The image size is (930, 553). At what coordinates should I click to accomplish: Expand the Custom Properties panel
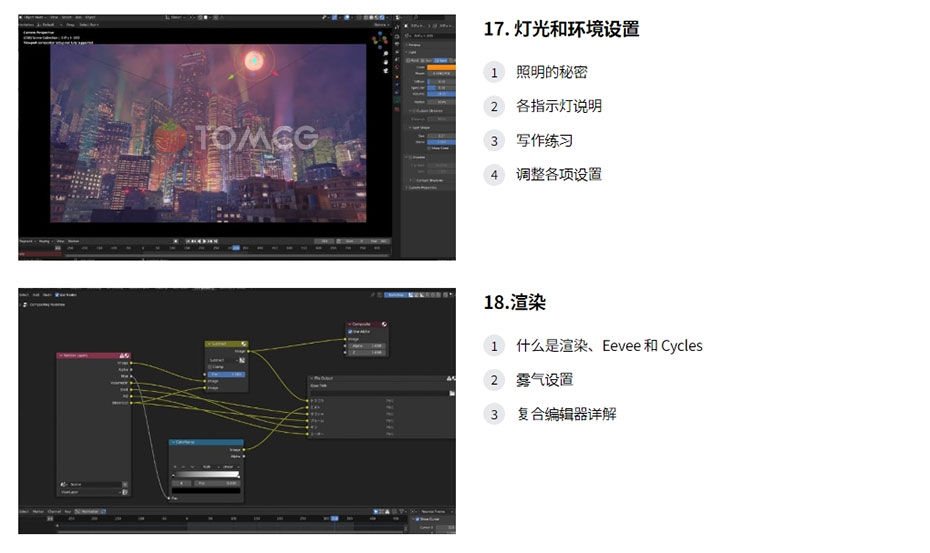[422, 187]
